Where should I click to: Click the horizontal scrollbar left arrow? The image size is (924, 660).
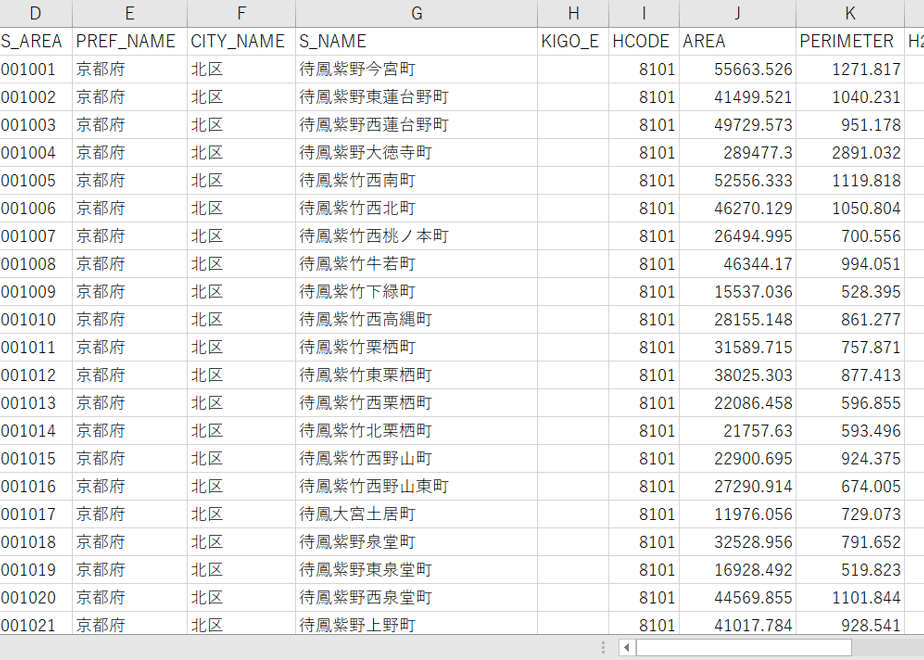626,648
